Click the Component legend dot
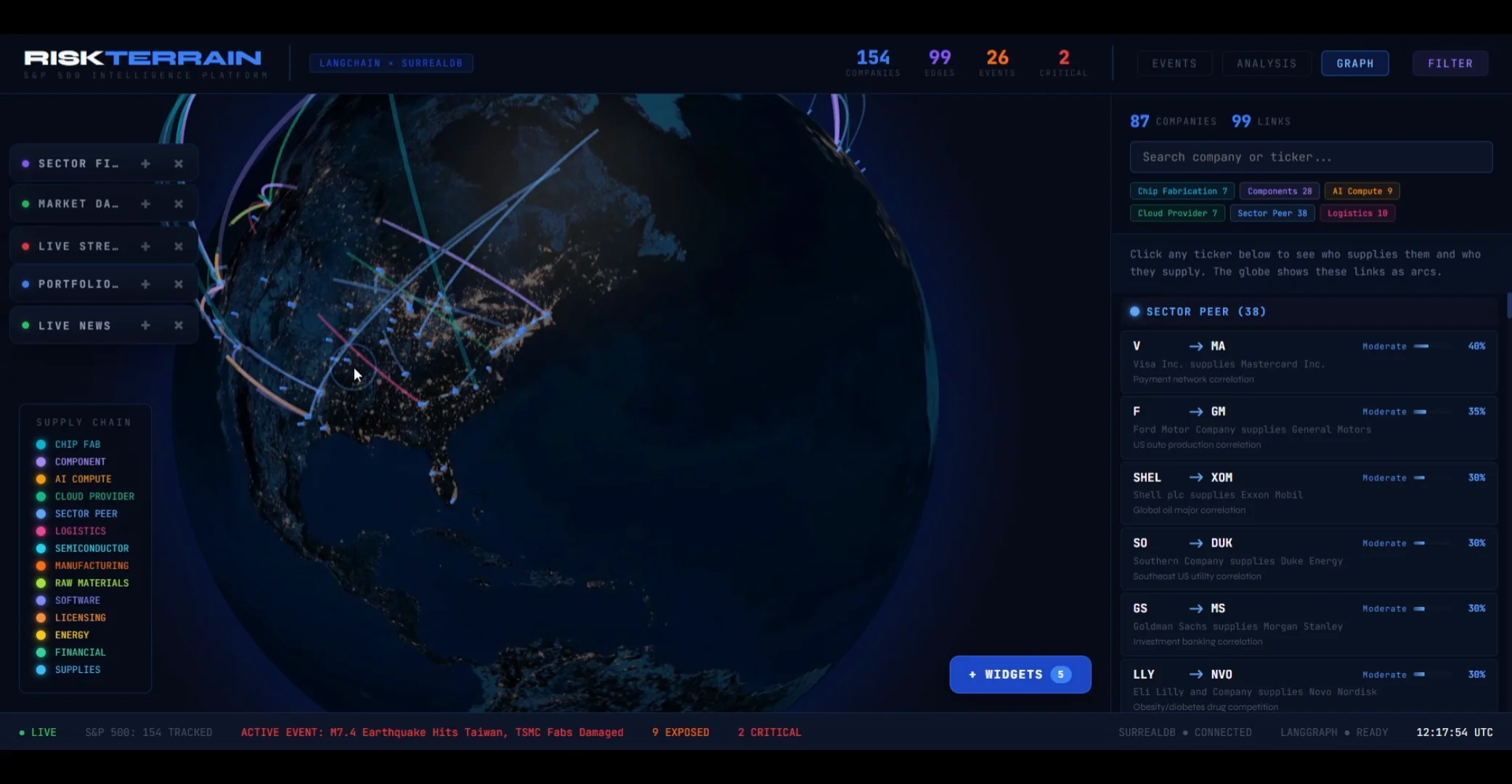This screenshot has height=784, width=1512. pyautogui.click(x=41, y=462)
